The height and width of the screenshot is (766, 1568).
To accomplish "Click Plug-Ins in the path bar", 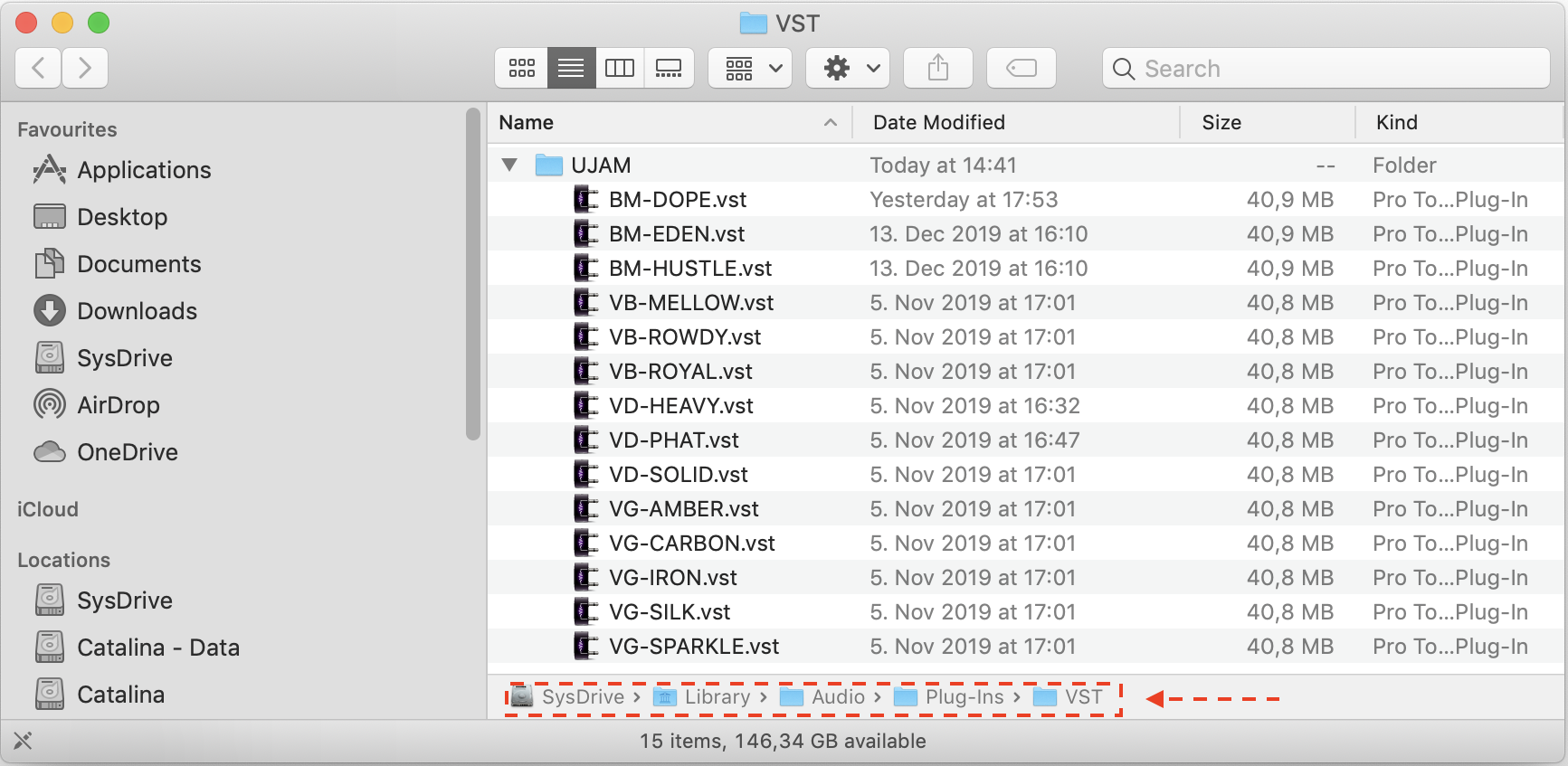I will (x=949, y=696).
